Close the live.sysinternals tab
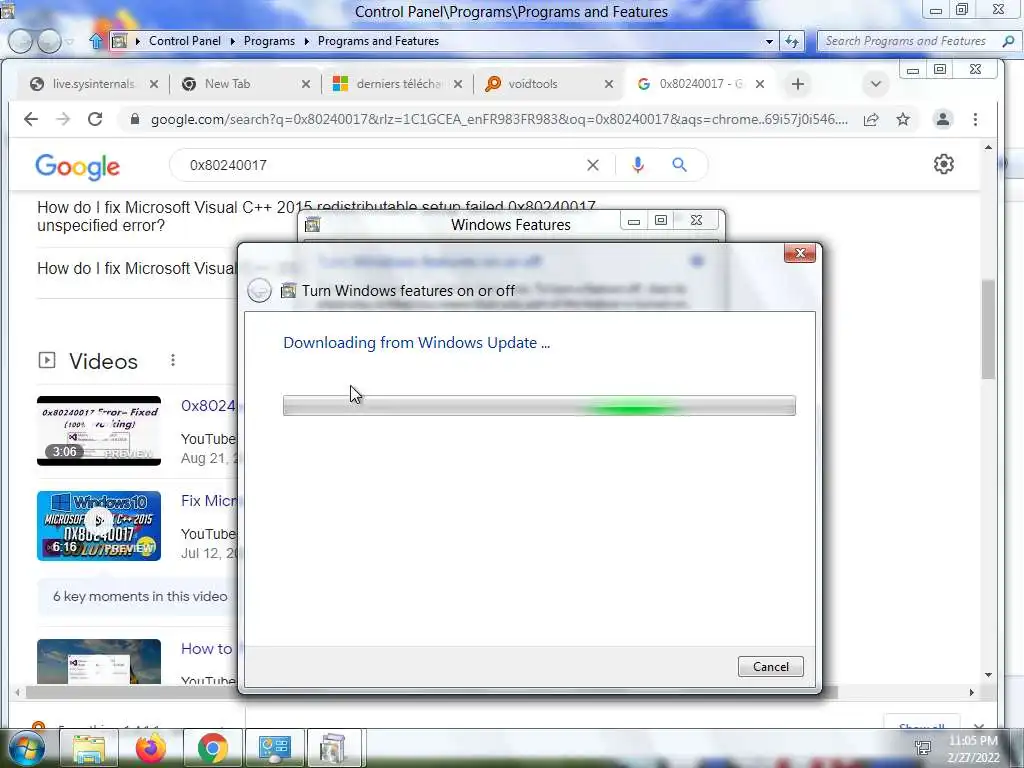This screenshot has width=1024, height=768. pos(153,84)
